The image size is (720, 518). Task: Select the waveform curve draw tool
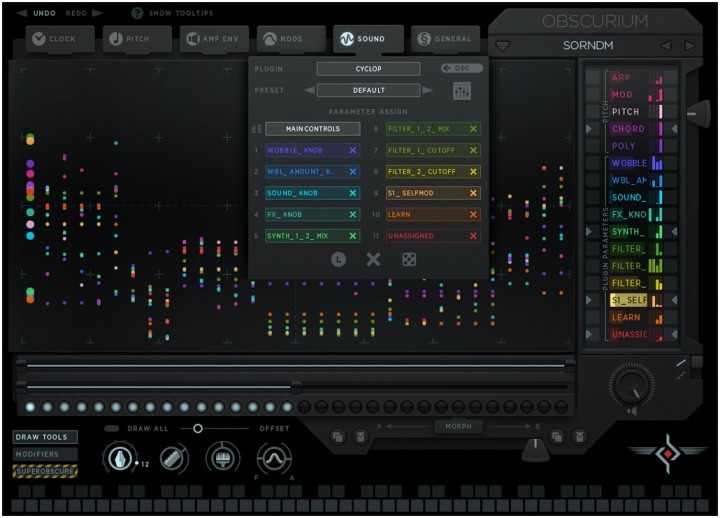tap(270, 459)
